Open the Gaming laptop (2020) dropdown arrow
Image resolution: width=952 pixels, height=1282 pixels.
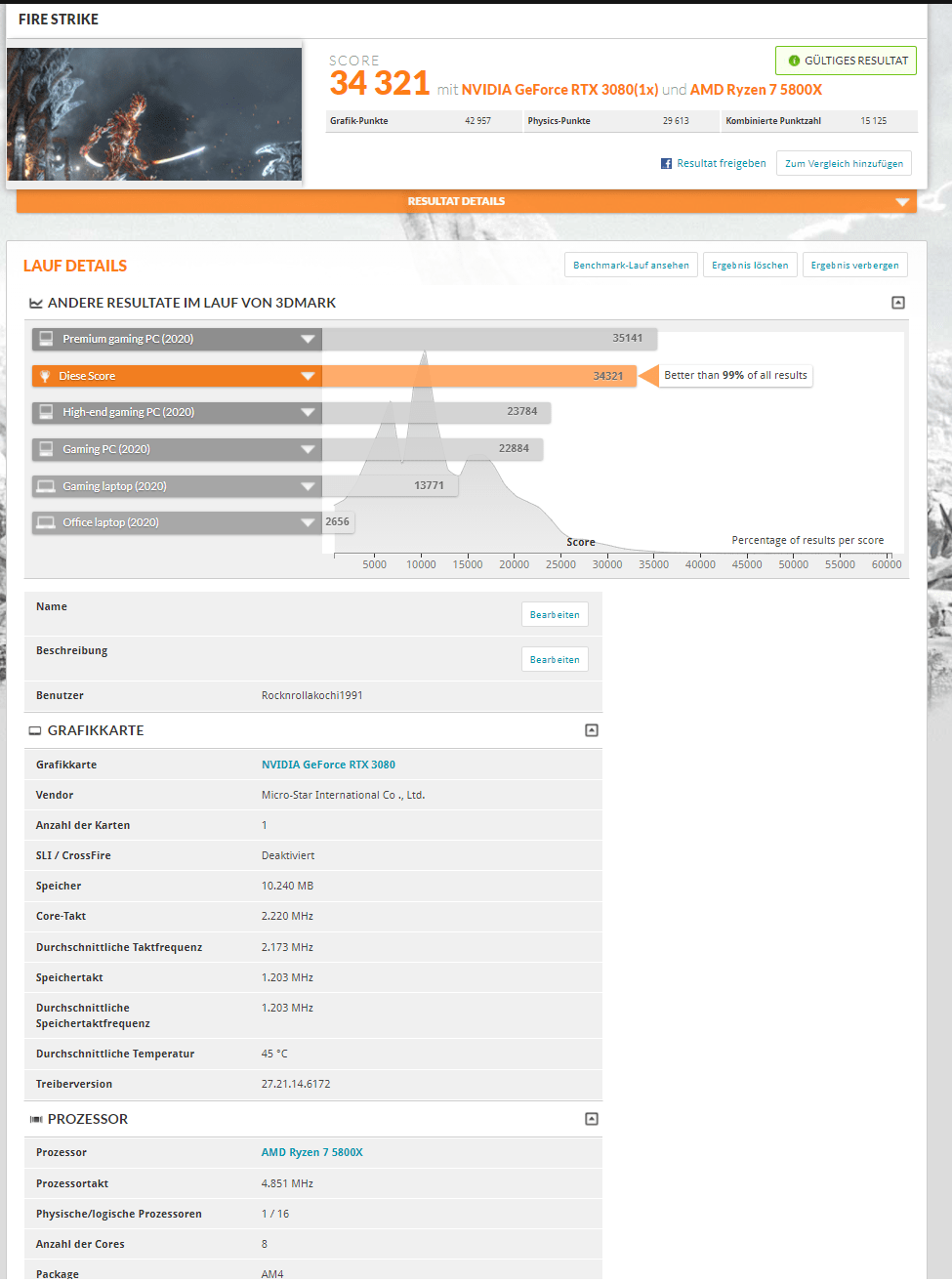click(x=308, y=486)
